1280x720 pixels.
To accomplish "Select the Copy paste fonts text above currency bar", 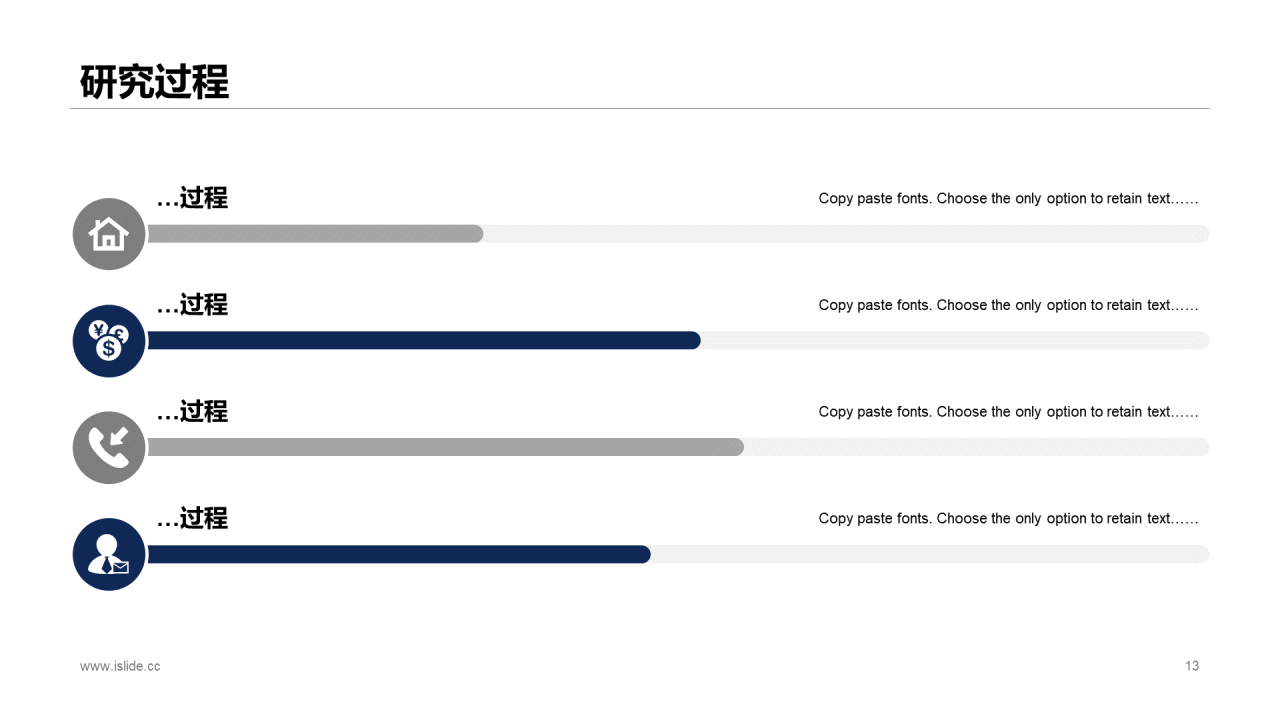I will [x=1008, y=305].
